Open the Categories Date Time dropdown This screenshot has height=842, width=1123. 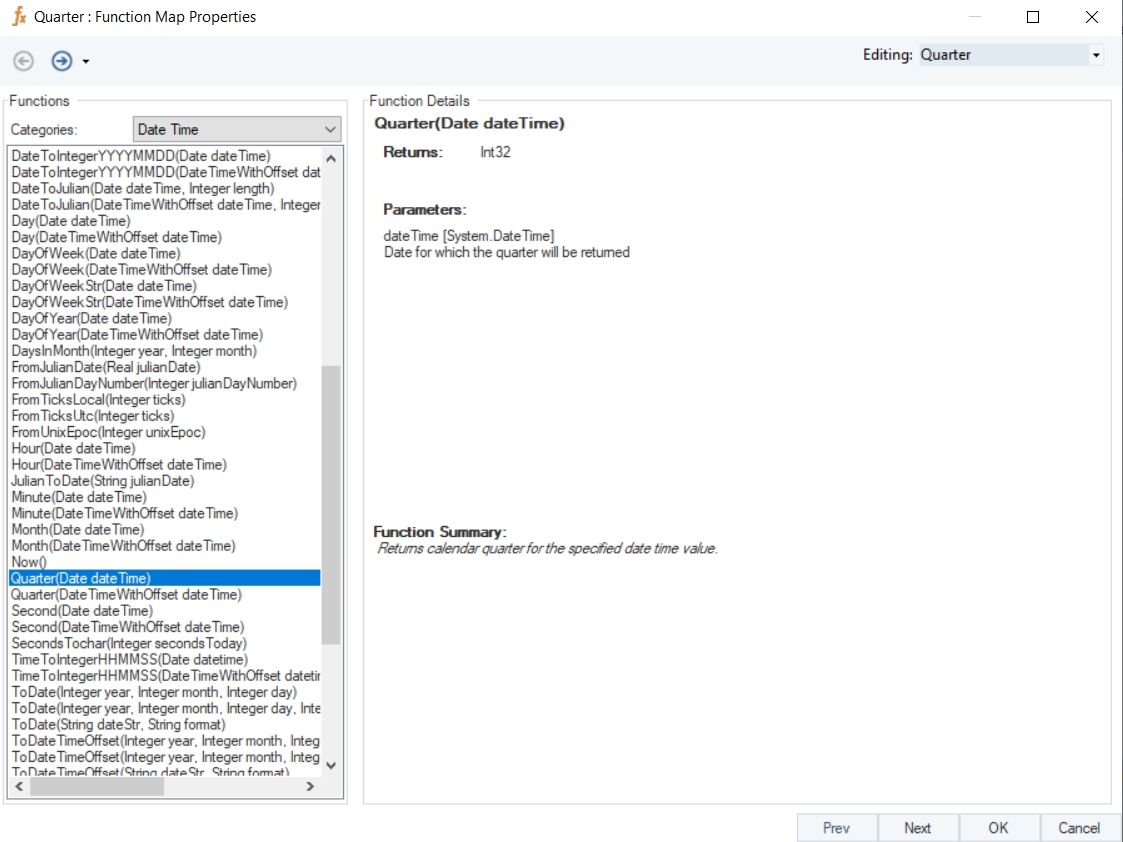pyautogui.click(x=236, y=130)
